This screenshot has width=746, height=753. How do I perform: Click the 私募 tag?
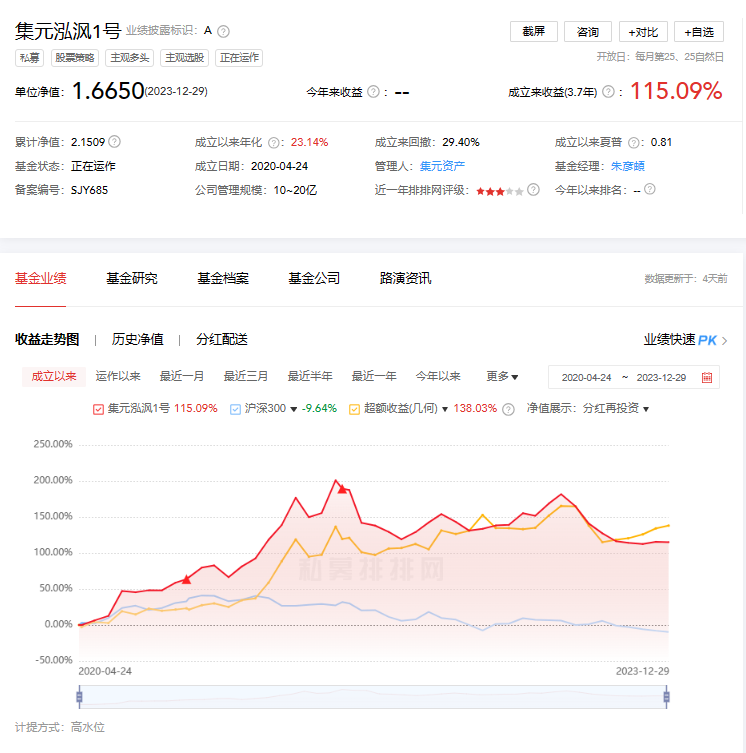tap(30, 58)
